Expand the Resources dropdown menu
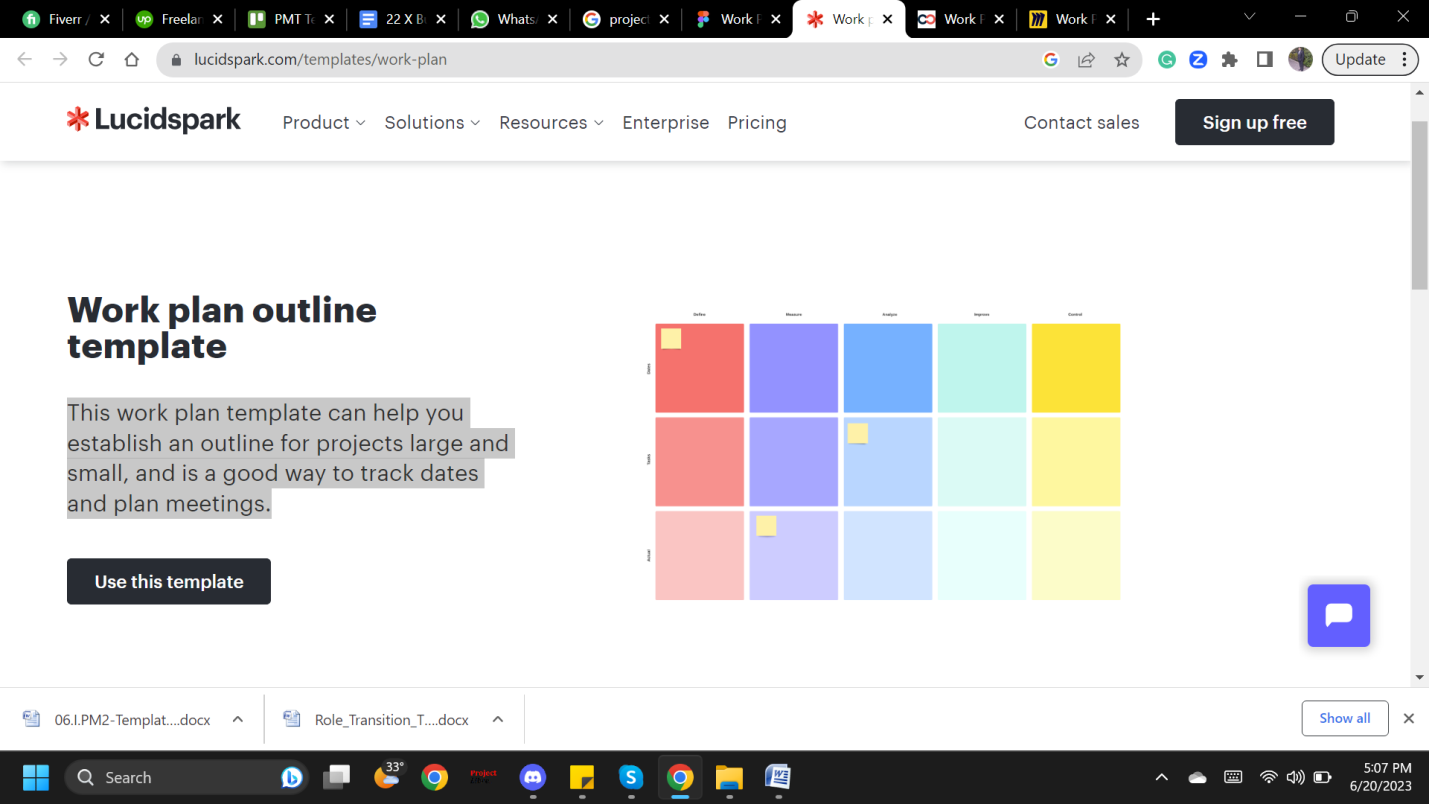Screen dimensions: 1429x804 click(551, 123)
